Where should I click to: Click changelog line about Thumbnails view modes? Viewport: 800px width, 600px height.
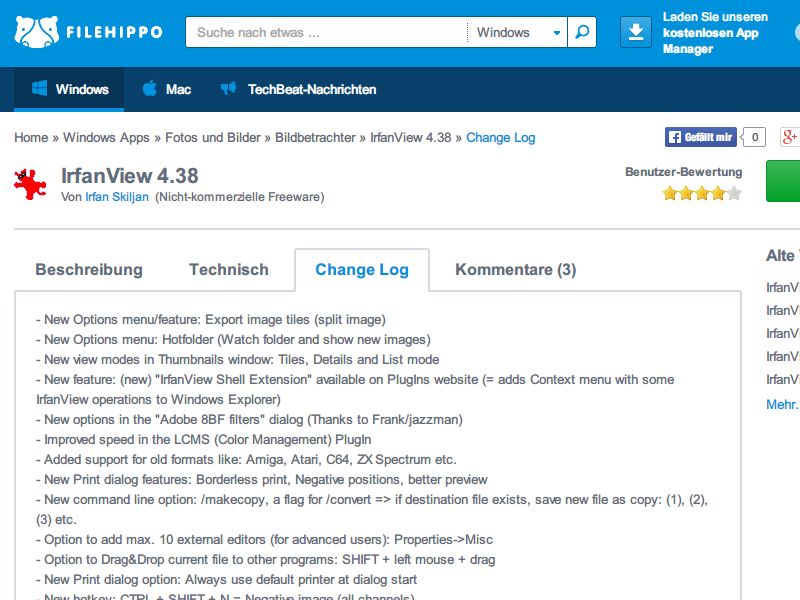tap(237, 360)
